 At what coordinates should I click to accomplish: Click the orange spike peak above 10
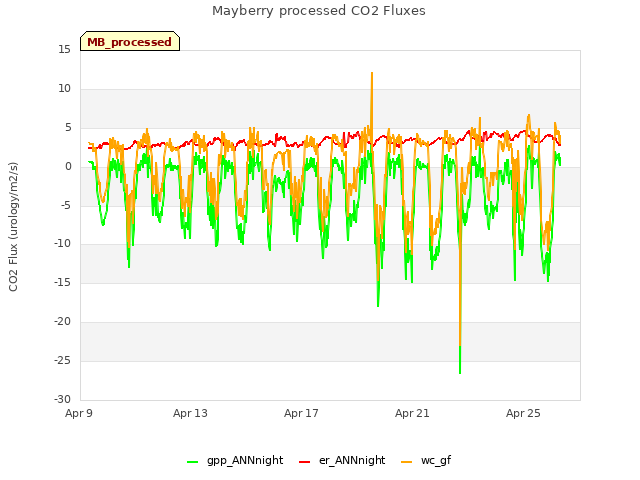tap(372, 74)
